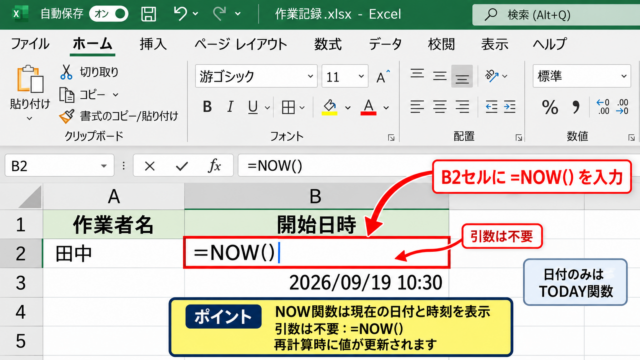The height and width of the screenshot is (360, 640).
Task: Toggle the AutoSave (自動保存) switch
Action: pos(109,14)
